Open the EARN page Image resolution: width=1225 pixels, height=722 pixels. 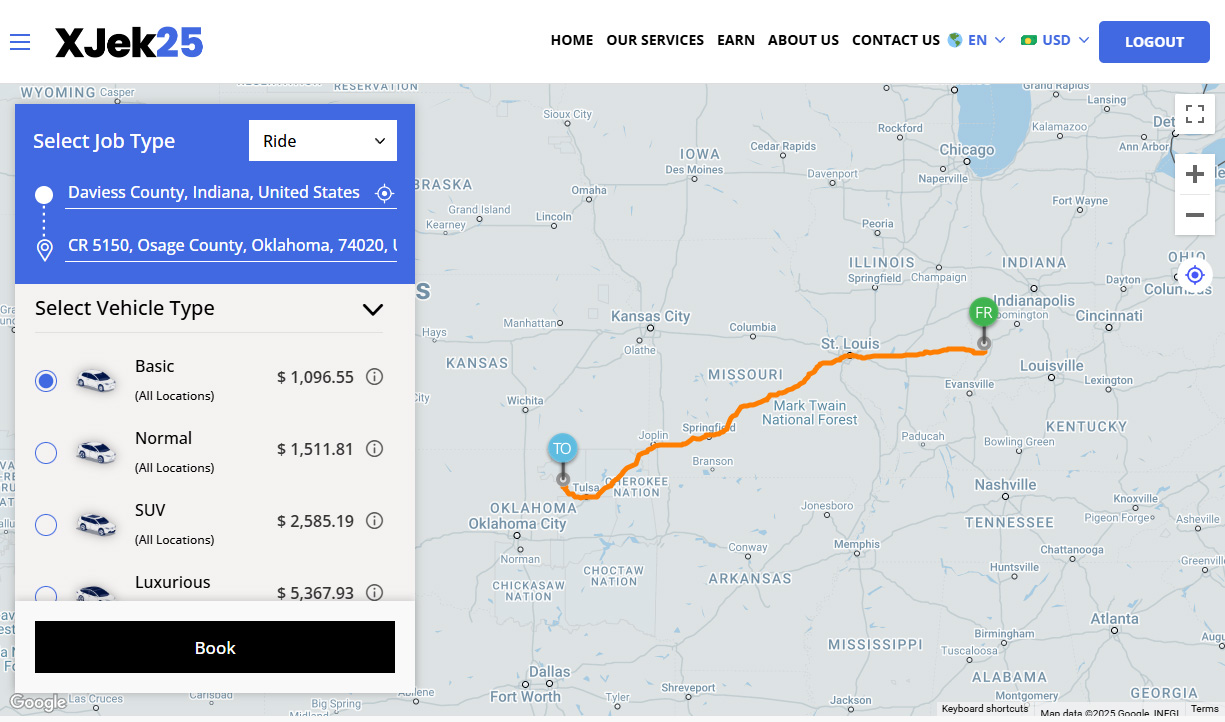pyautogui.click(x=736, y=40)
